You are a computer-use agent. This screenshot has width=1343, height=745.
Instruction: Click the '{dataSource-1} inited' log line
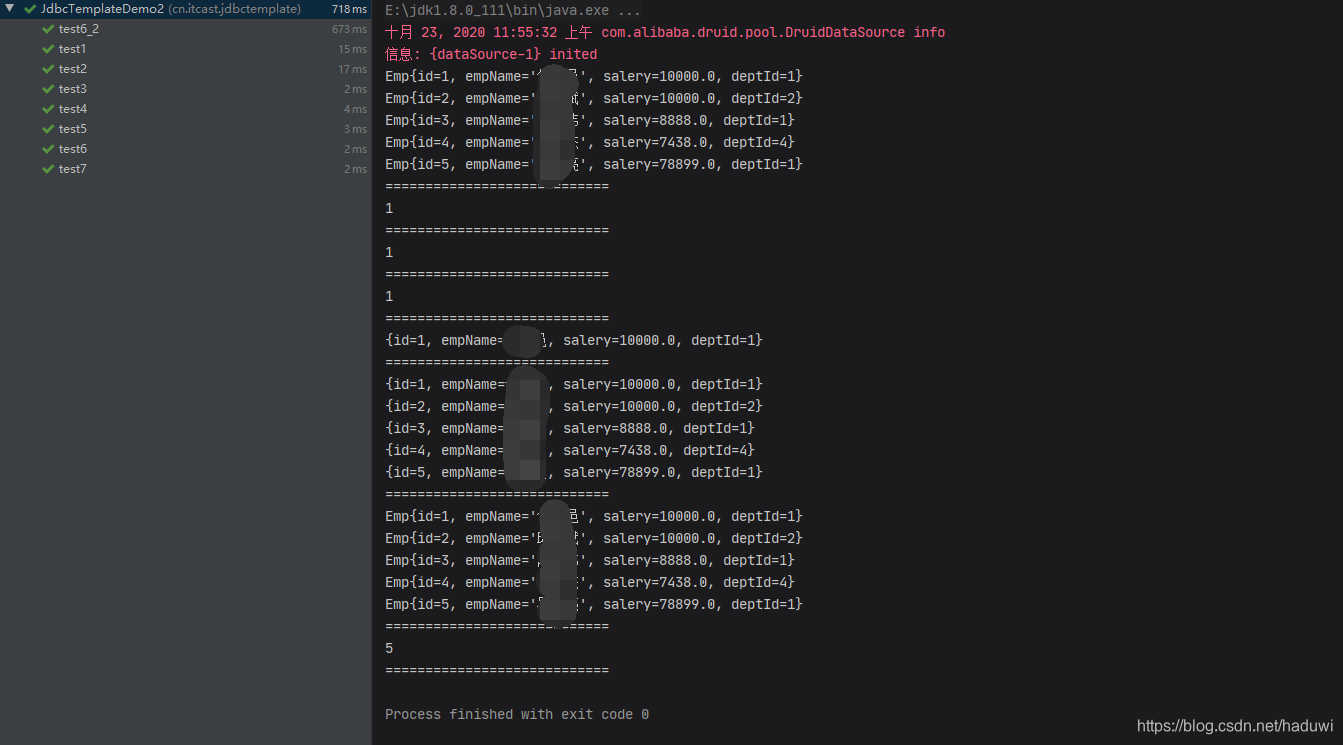tap(491, 54)
